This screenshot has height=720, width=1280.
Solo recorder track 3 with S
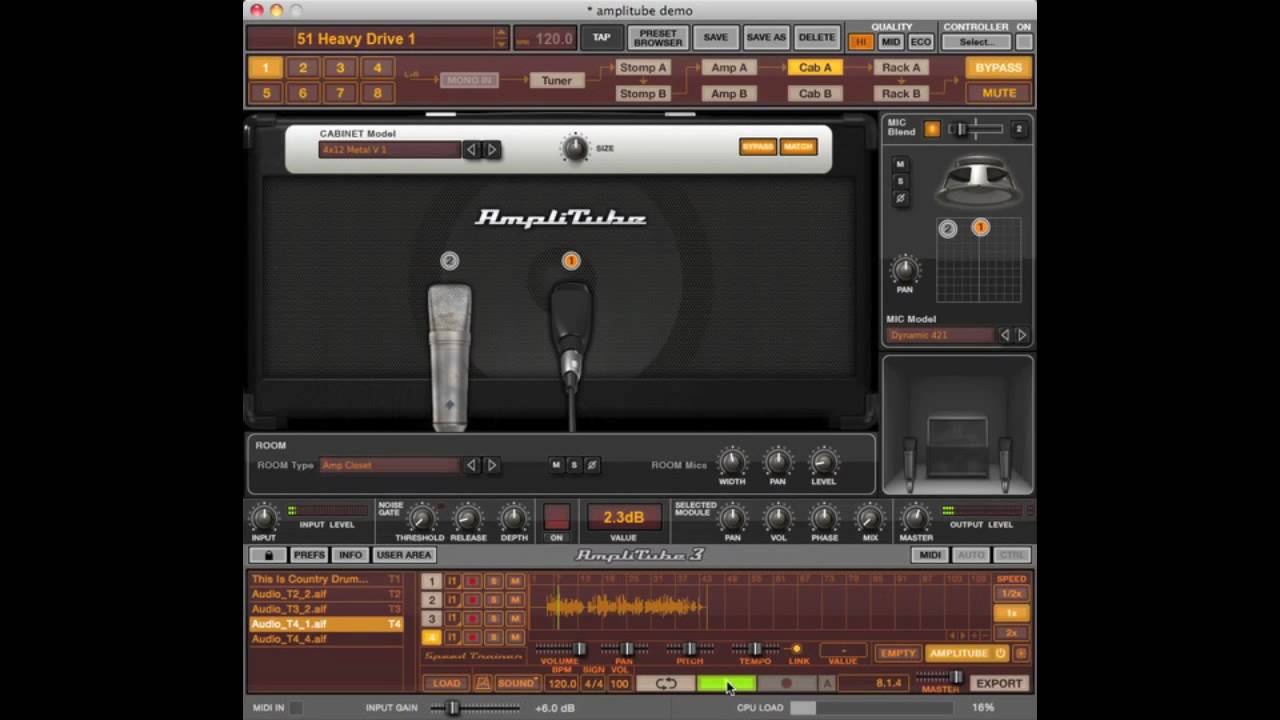pyautogui.click(x=494, y=618)
